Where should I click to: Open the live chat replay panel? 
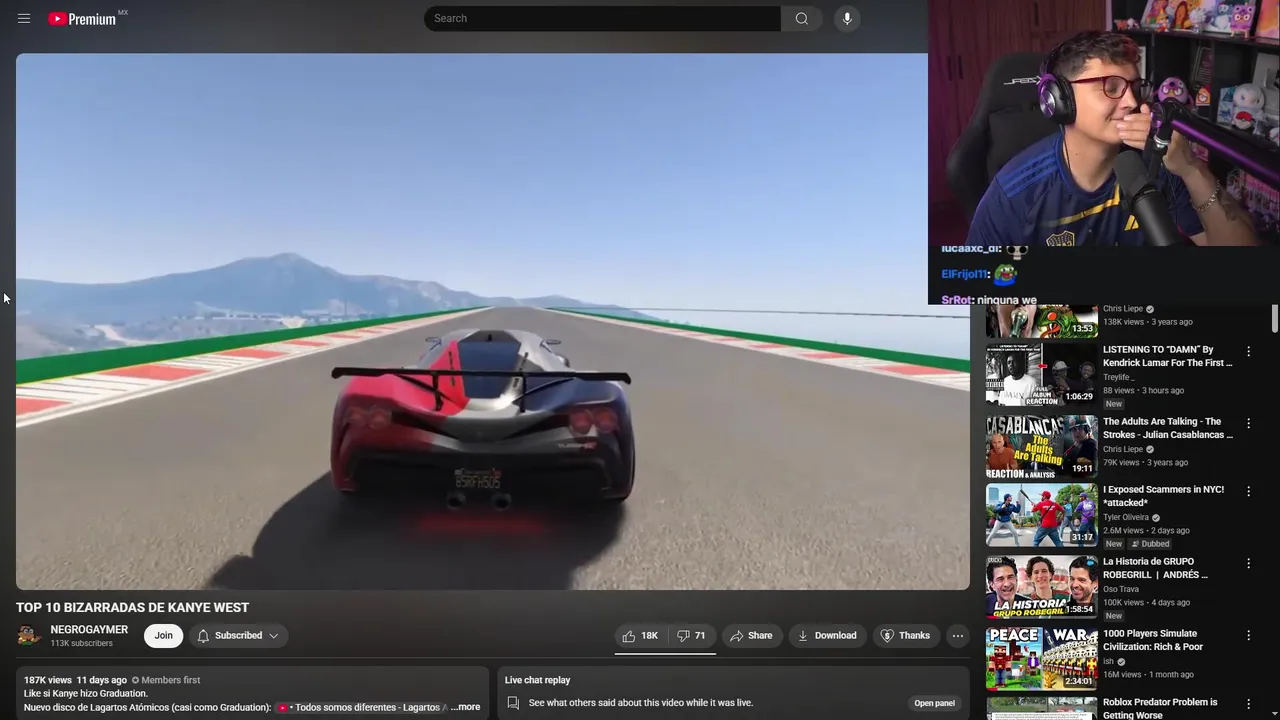coord(934,703)
